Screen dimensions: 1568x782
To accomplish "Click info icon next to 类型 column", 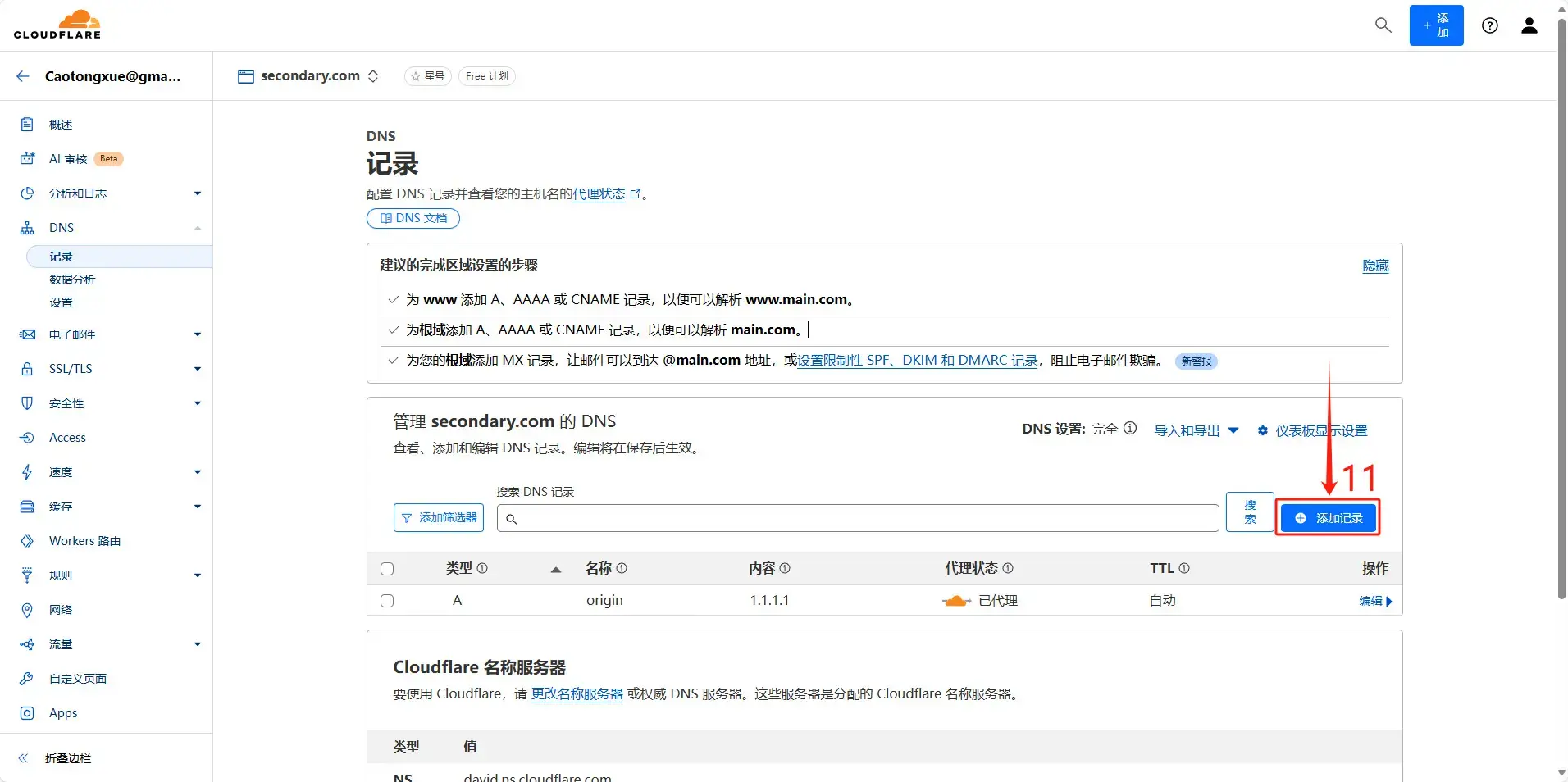I will 482,568.
